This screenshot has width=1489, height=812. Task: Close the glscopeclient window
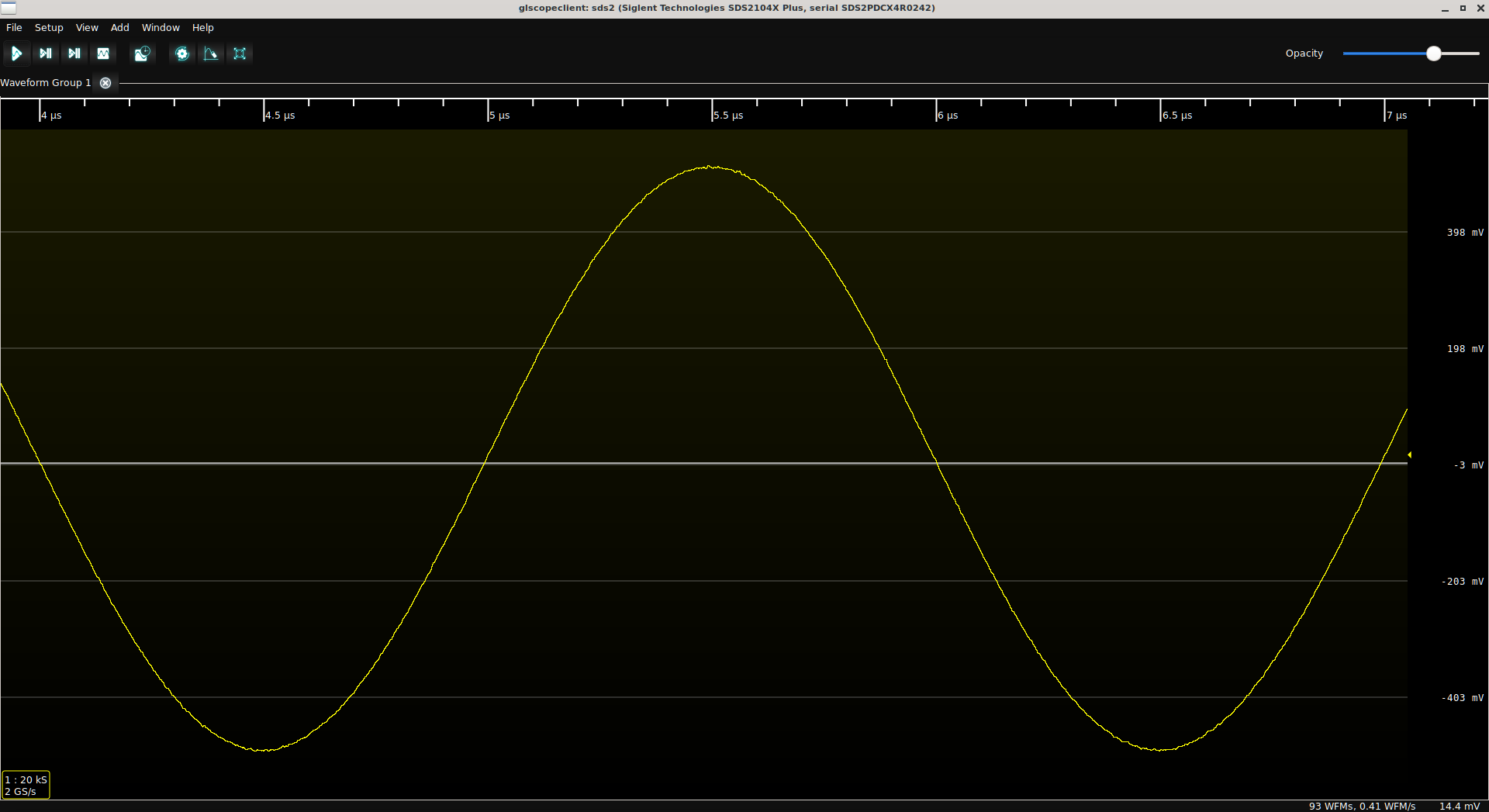(1480, 9)
